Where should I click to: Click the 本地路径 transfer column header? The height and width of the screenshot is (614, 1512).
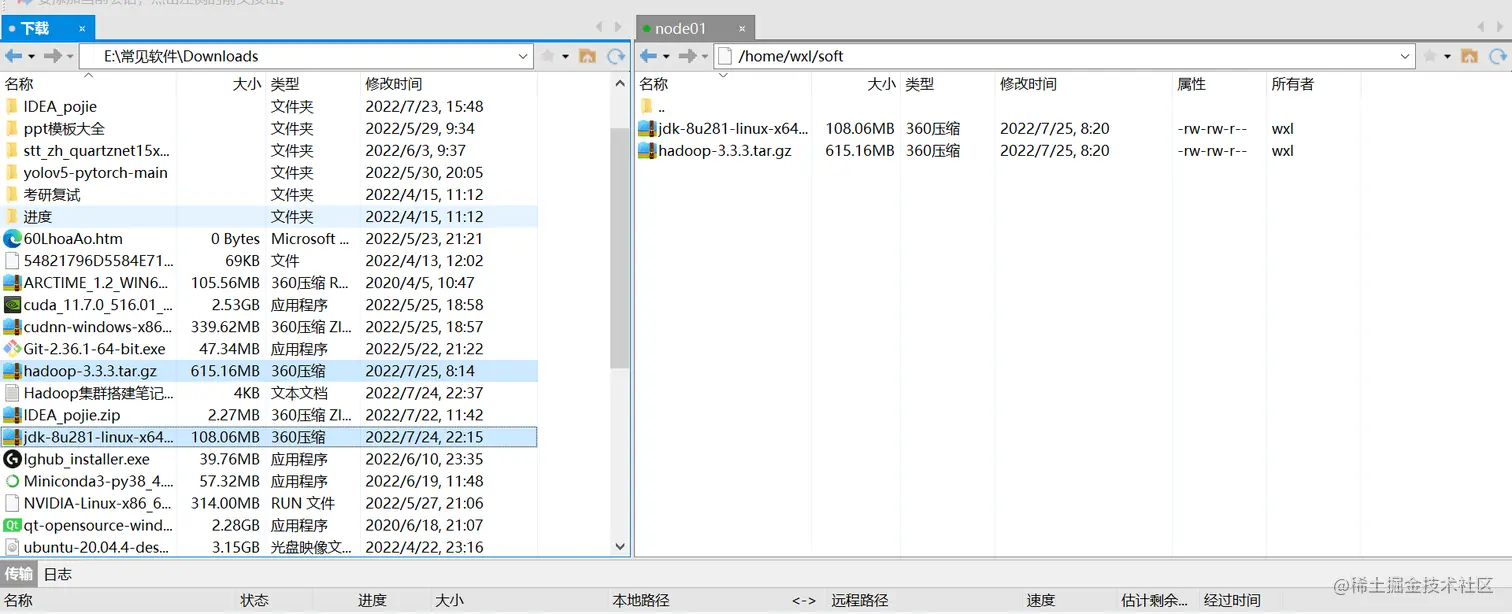click(640, 600)
